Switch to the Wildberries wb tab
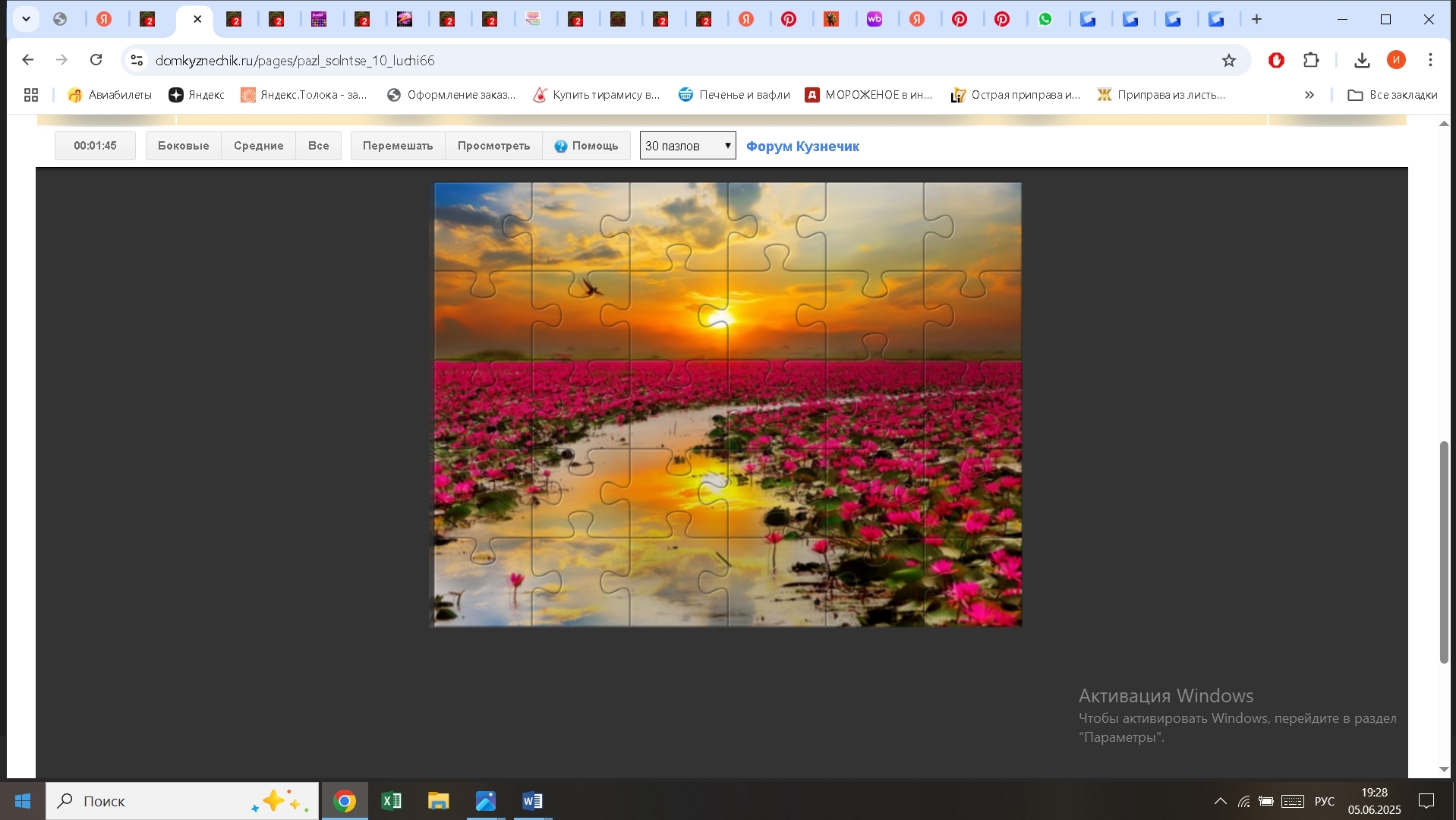This screenshot has height=820, width=1456. pos(875,19)
